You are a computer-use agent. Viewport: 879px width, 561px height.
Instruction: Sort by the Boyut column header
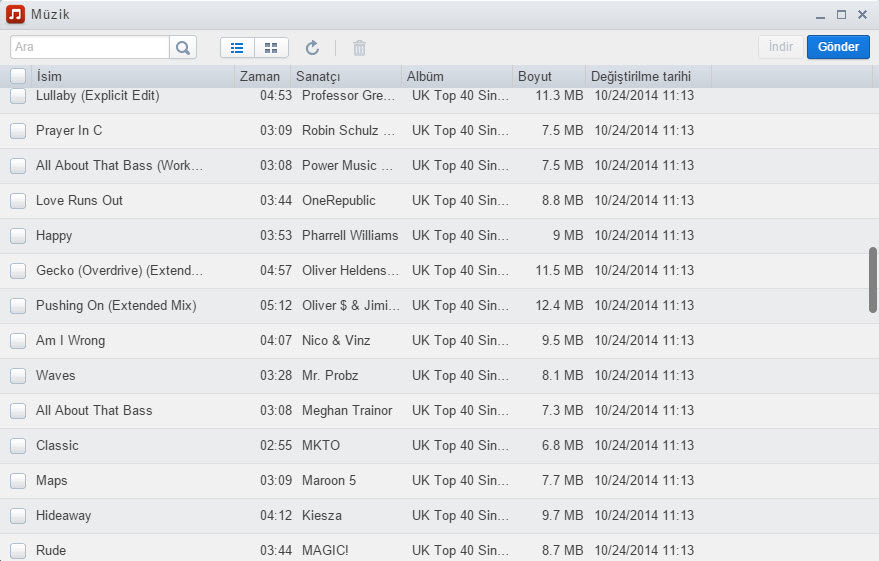tap(547, 76)
